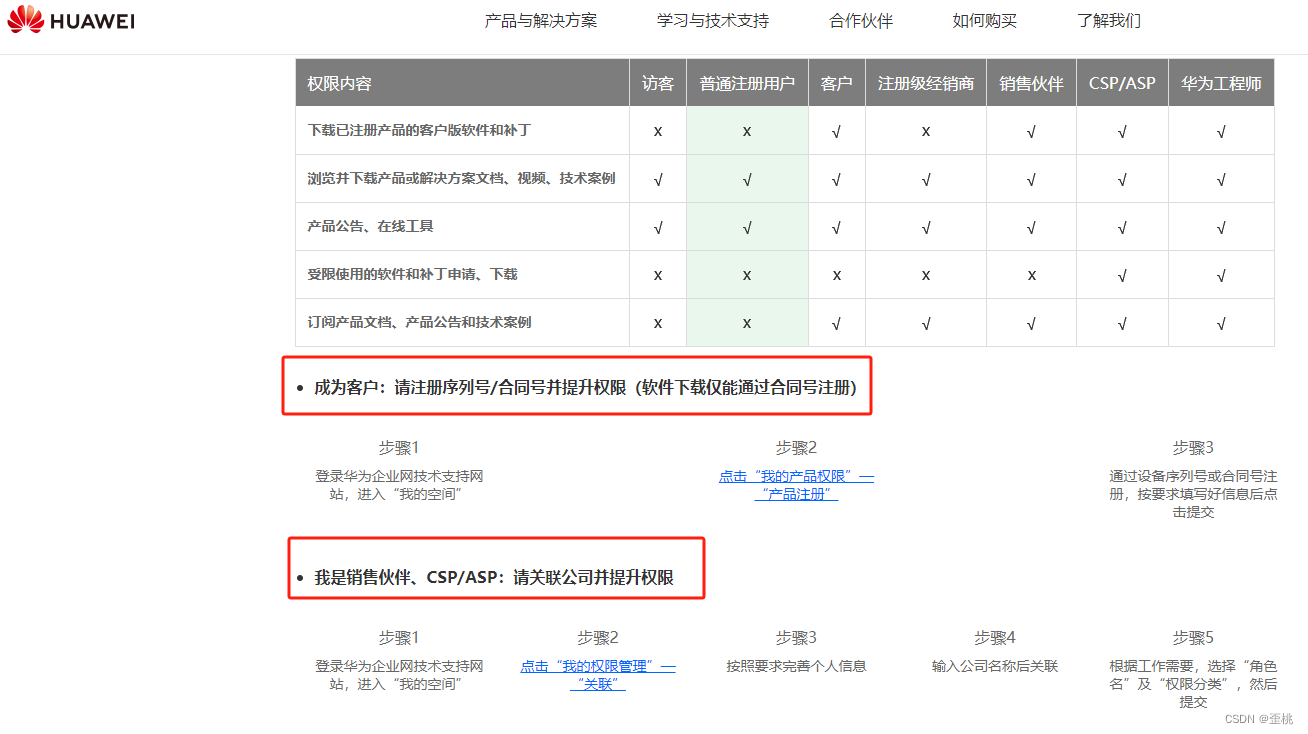Click the 输入公司名称后关联 text
Screen dimensions: 1308x734
pos(995,666)
